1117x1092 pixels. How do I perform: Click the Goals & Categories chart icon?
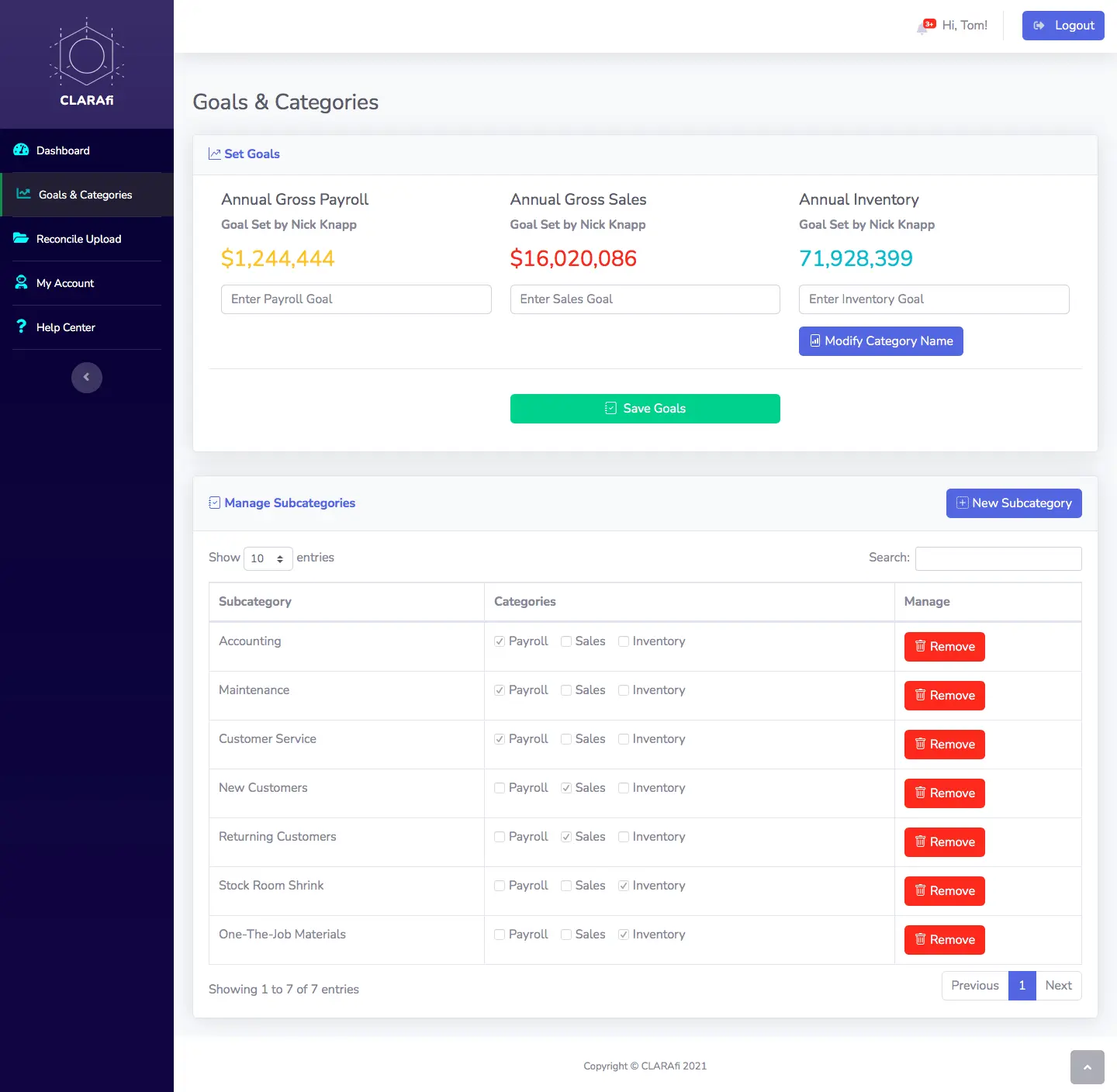tap(23, 195)
